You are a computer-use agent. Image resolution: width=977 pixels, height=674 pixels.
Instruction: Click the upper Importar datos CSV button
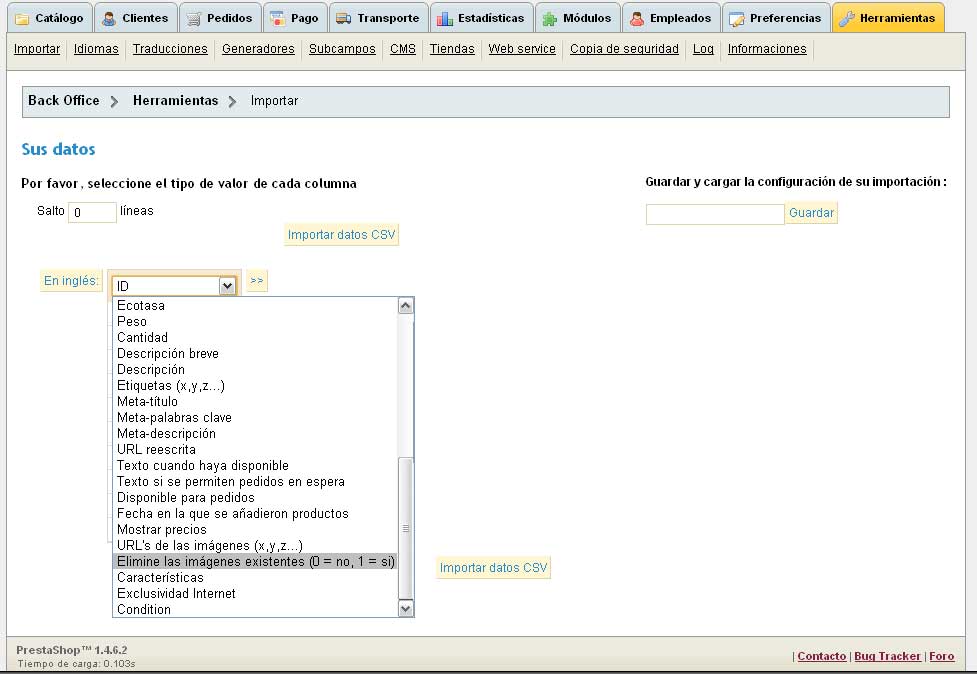(341, 235)
